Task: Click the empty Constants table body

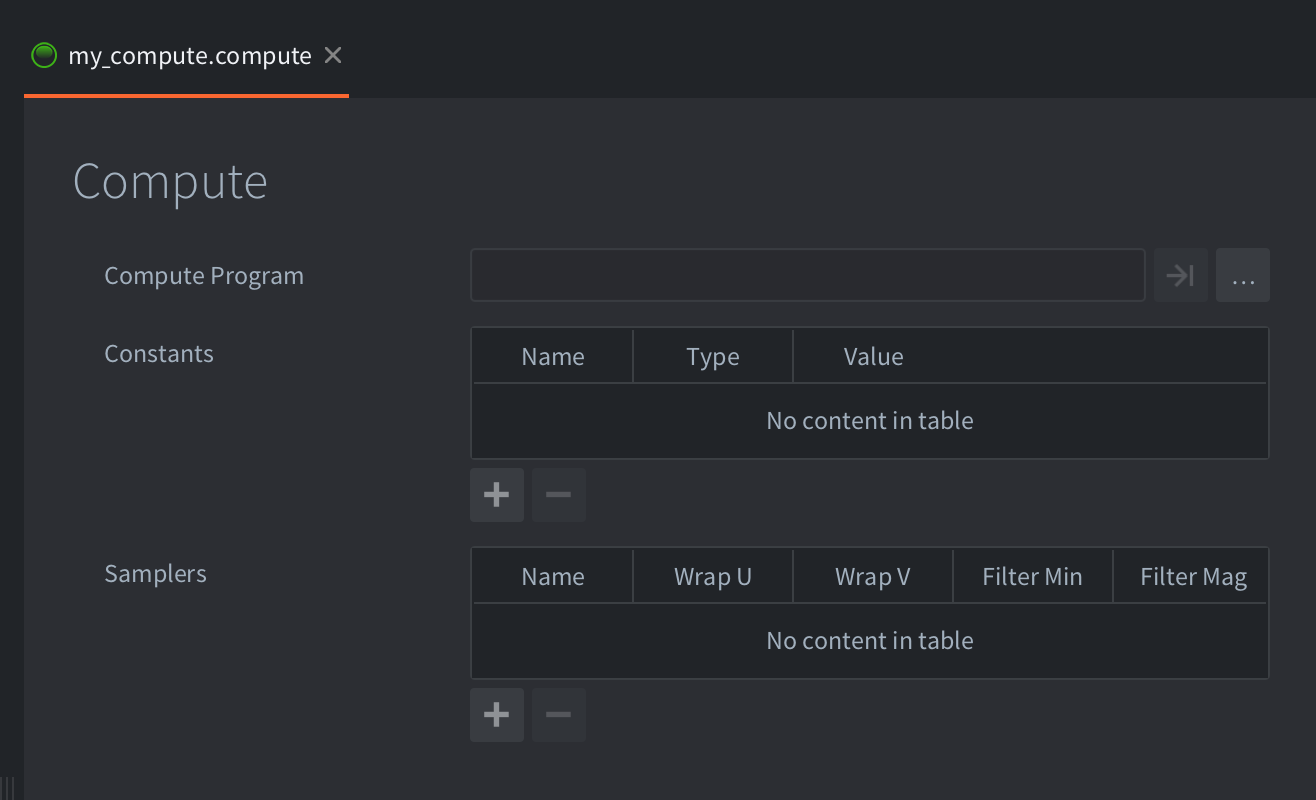Action: click(x=869, y=421)
